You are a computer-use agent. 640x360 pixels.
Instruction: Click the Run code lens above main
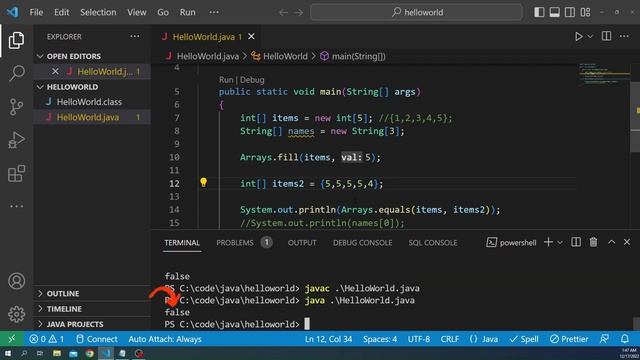(x=226, y=80)
